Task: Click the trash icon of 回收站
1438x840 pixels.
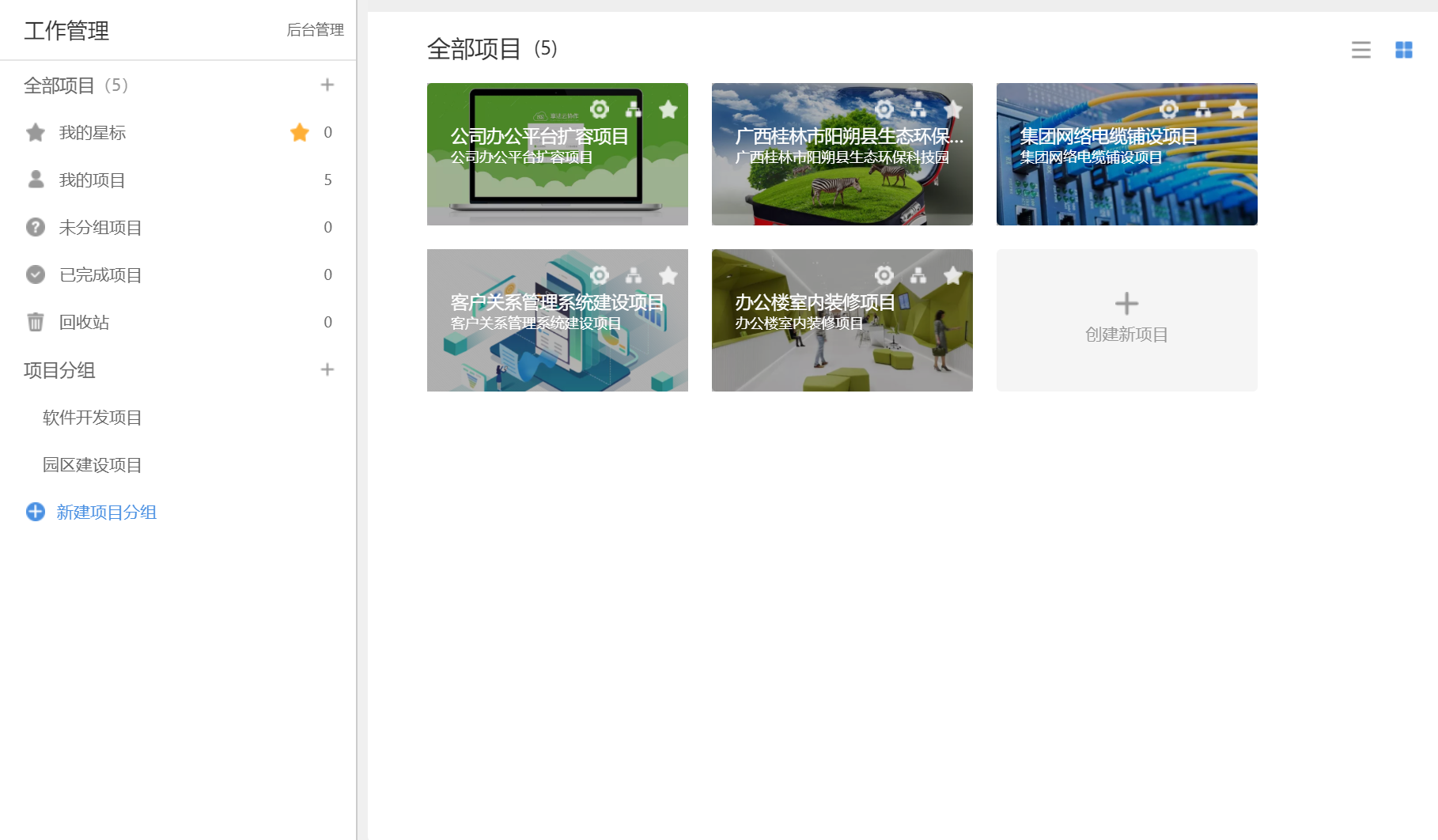Action: [36, 322]
